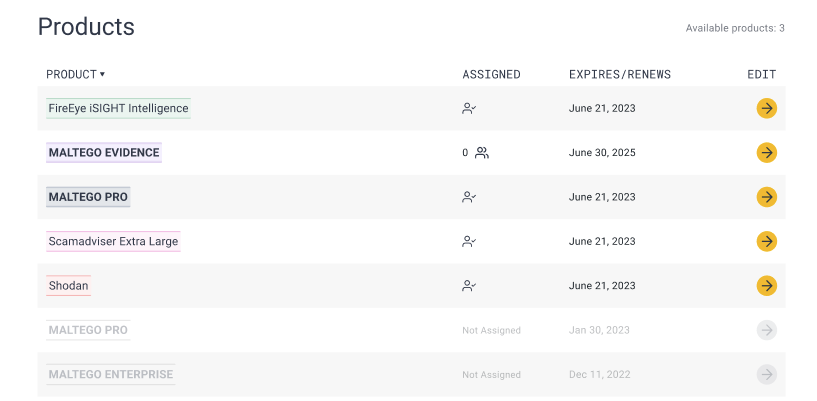Image resolution: width=817 pixels, height=401 pixels.
Task: Click greyed arrow for MALTEGO ENTERPRISE
Action: pos(766,375)
